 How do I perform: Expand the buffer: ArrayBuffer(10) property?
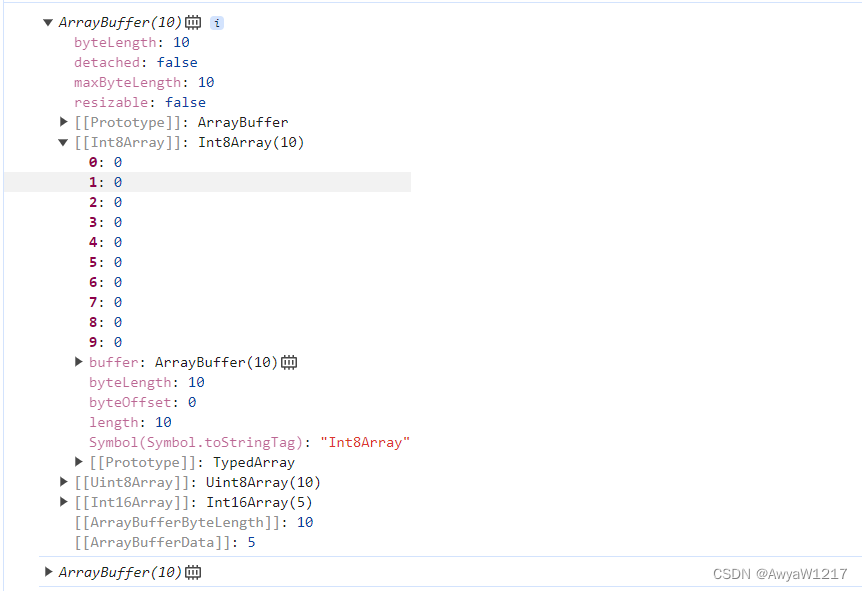(x=79, y=361)
